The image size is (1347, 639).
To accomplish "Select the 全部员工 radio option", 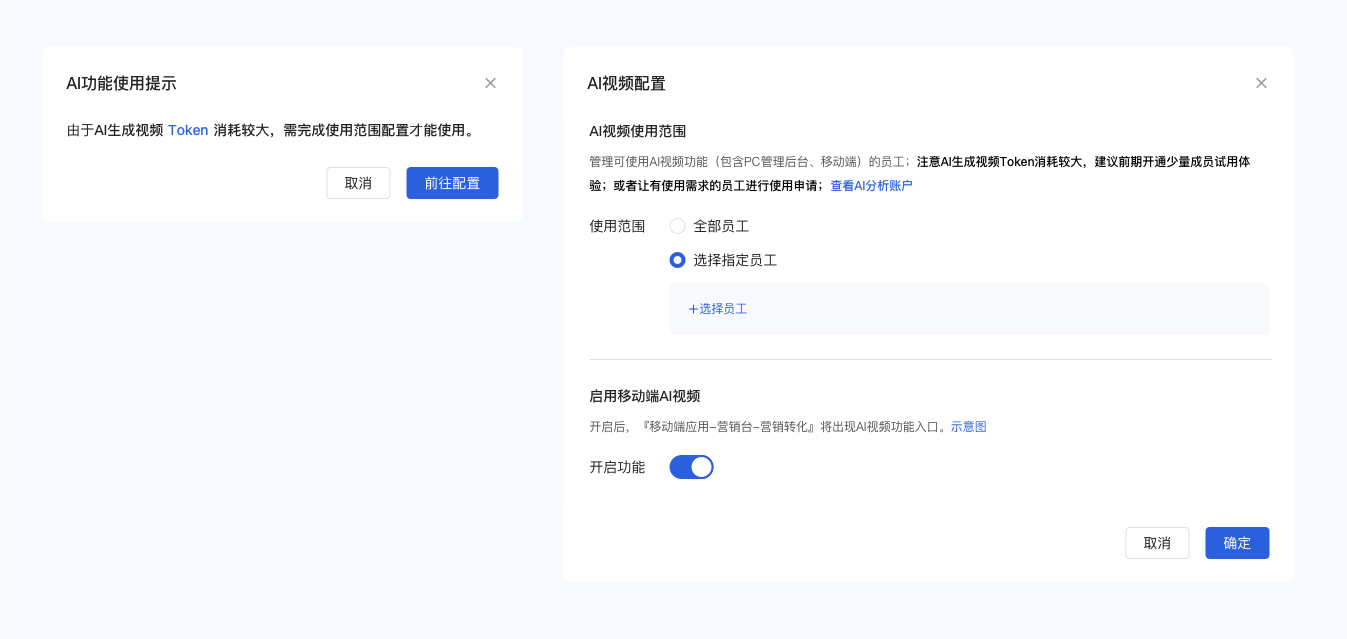I will [x=677, y=226].
